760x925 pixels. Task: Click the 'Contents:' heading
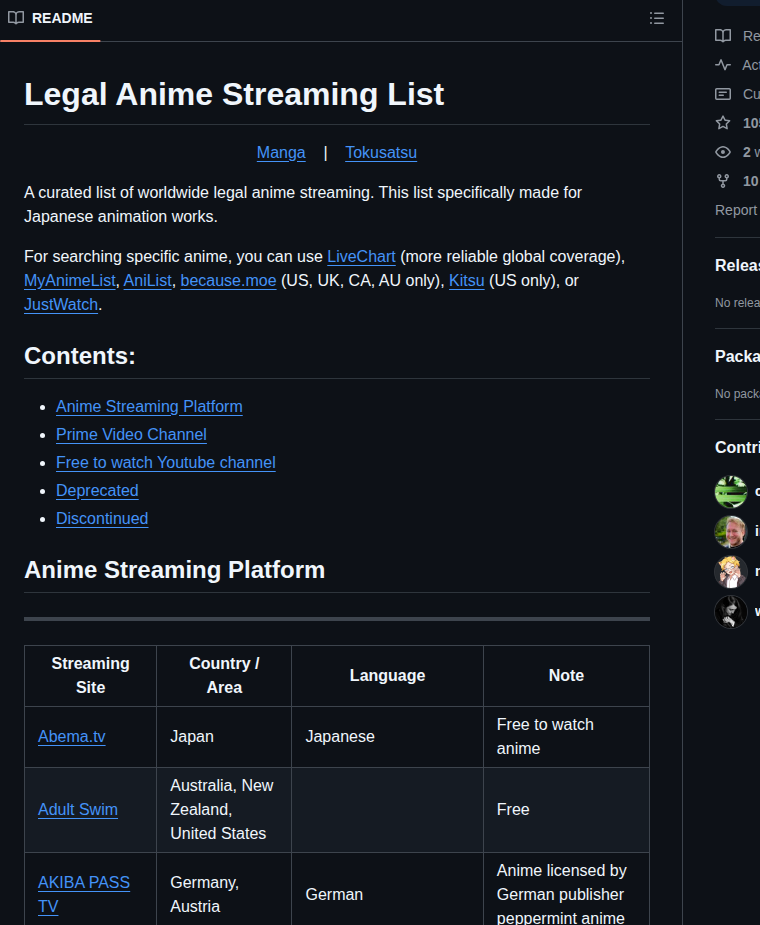(80, 356)
